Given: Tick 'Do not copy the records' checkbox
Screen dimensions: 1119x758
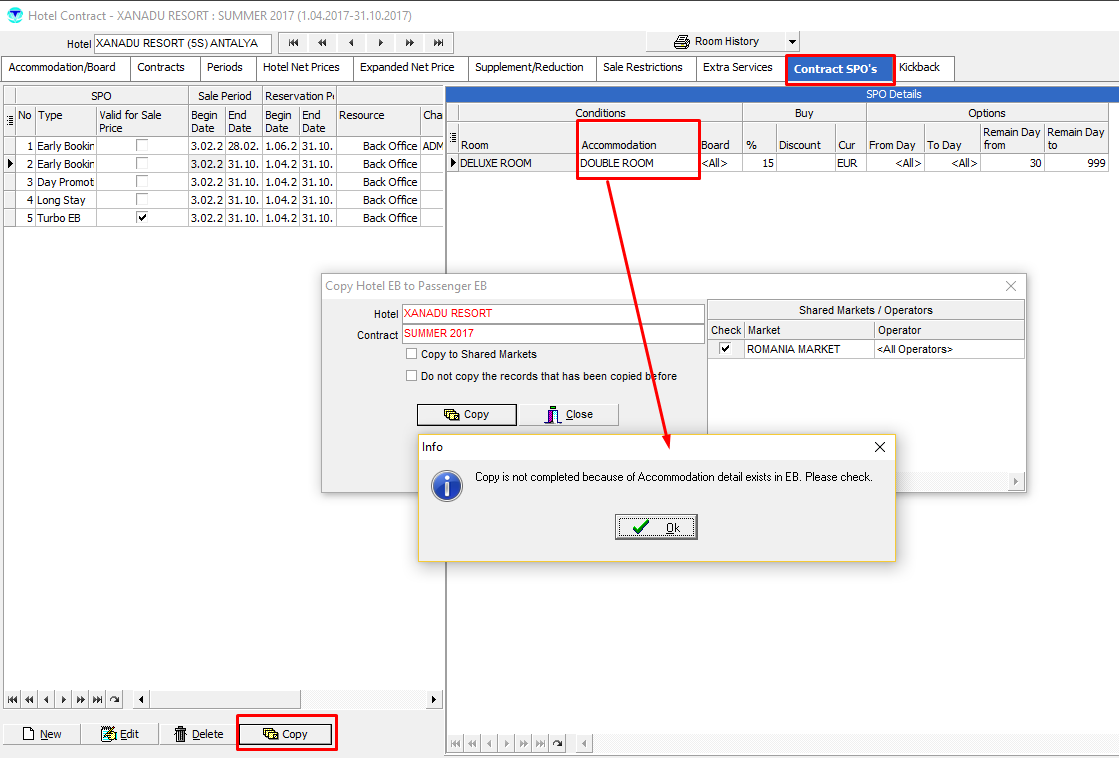Looking at the screenshot, I should point(412,376).
